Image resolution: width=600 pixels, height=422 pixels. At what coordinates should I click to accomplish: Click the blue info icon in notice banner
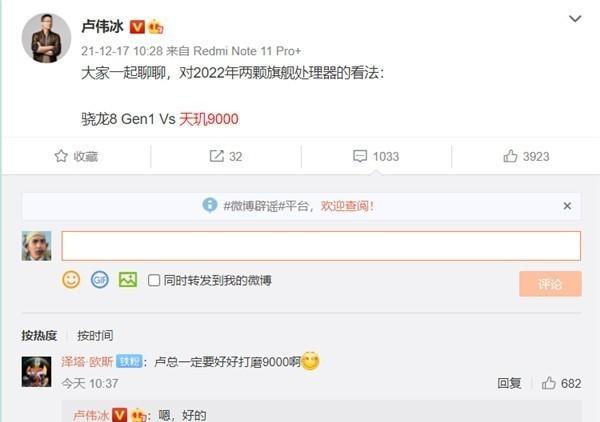pyautogui.click(x=210, y=205)
